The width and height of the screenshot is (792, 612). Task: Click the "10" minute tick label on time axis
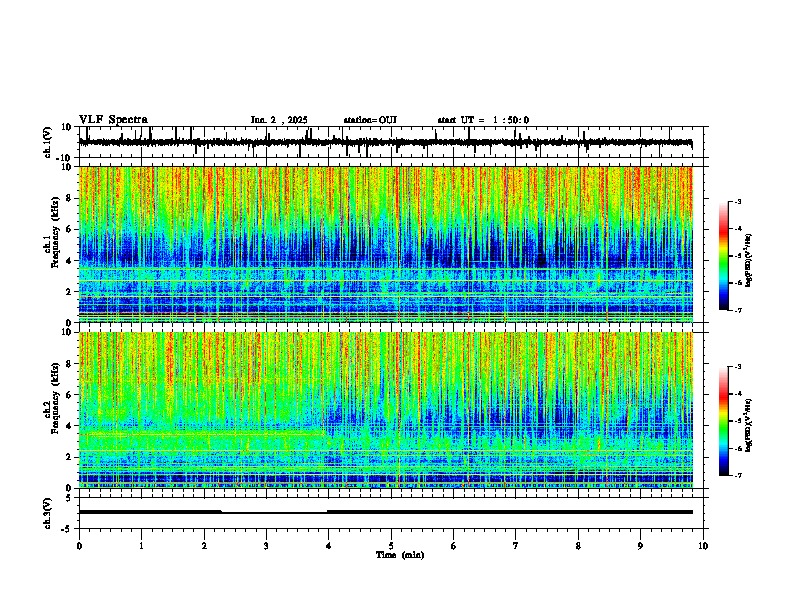(703, 546)
